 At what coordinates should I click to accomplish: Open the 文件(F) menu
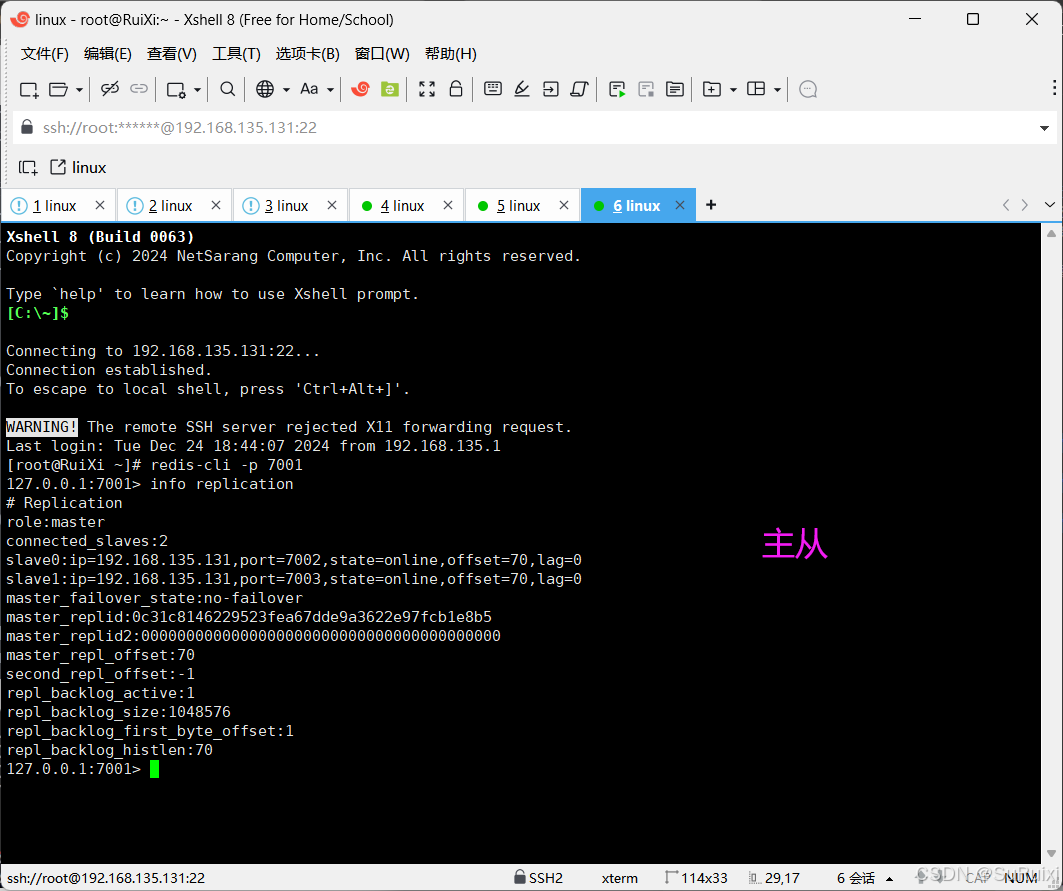pyautogui.click(x=45, y=54)
